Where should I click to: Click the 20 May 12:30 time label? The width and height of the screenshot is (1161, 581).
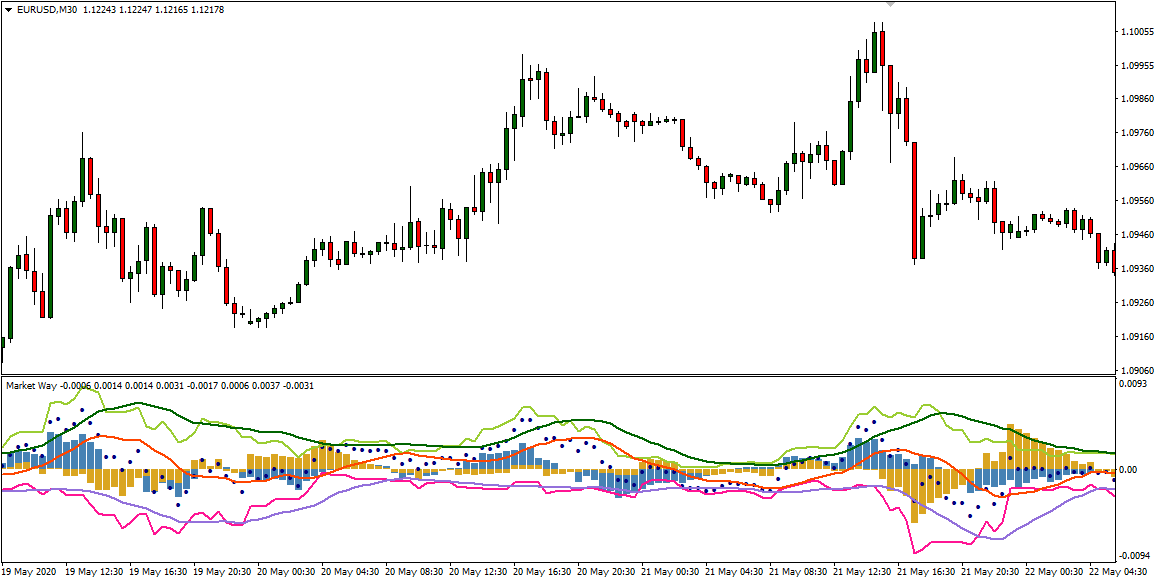click(481, 572)
